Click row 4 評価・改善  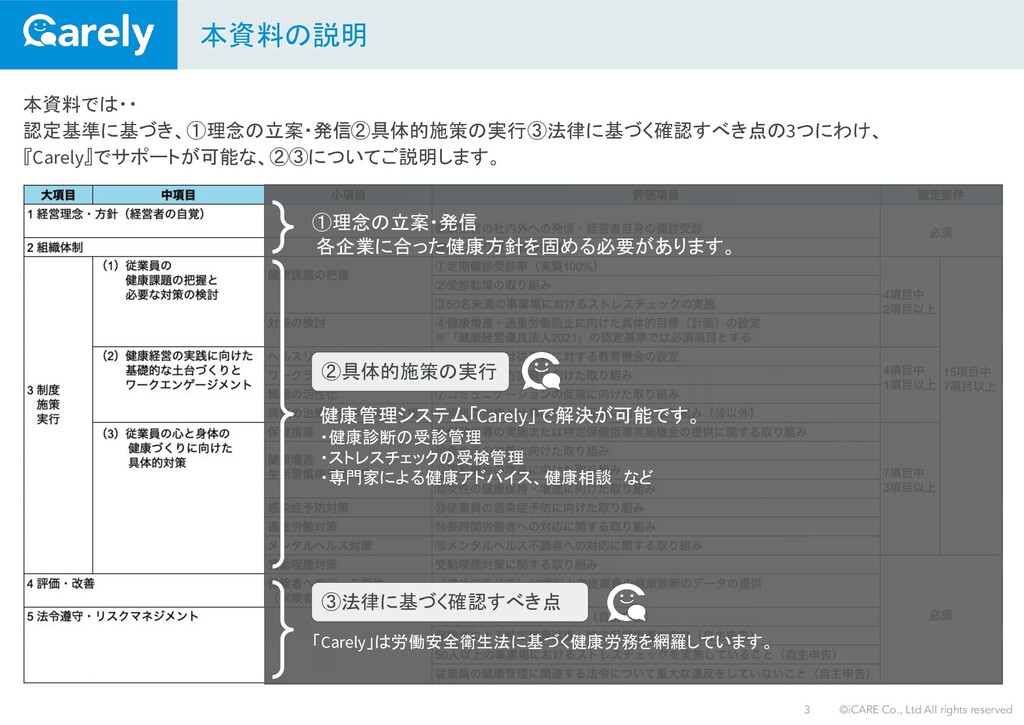click(144, 590)
